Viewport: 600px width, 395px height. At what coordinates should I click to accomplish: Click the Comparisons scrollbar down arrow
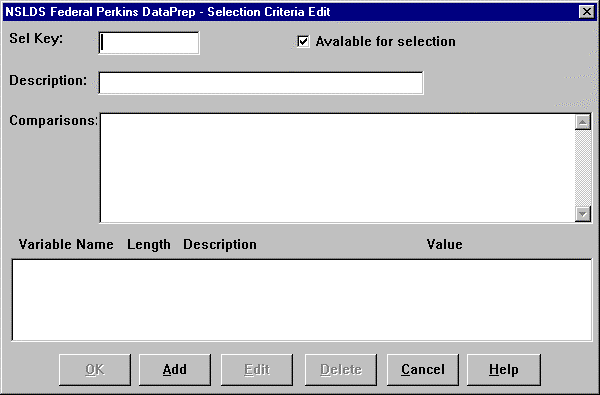[x=583, y=214]
